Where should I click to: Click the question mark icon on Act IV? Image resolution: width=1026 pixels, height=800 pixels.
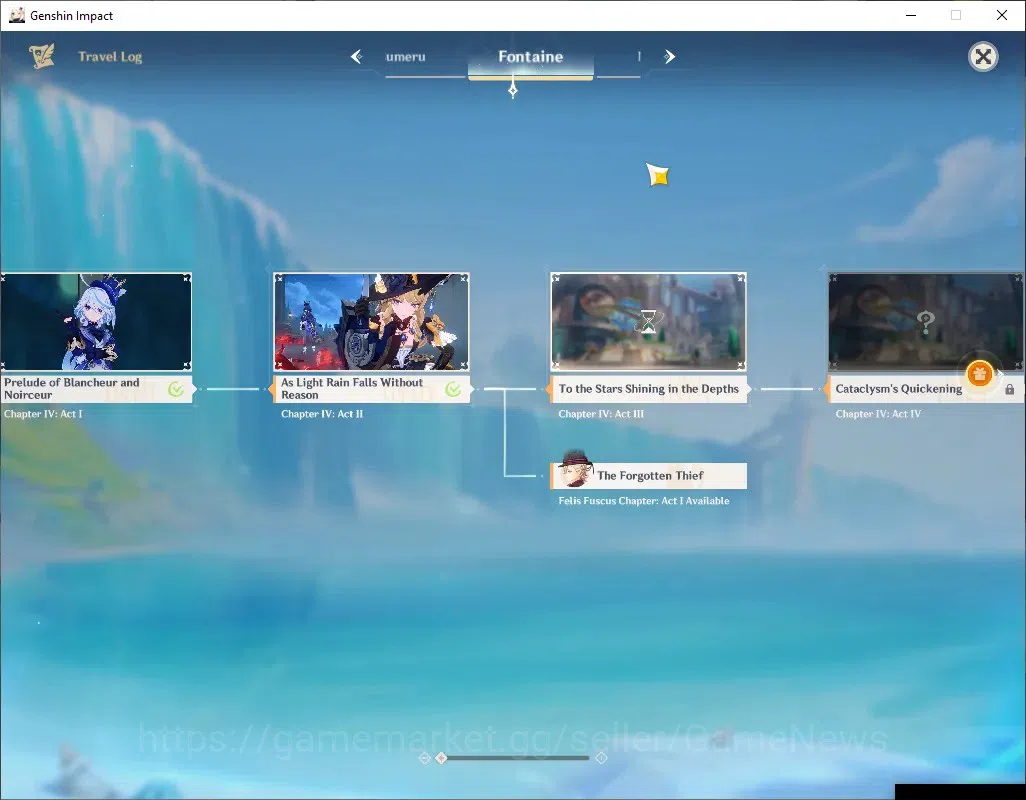click(x=925, y=322)
